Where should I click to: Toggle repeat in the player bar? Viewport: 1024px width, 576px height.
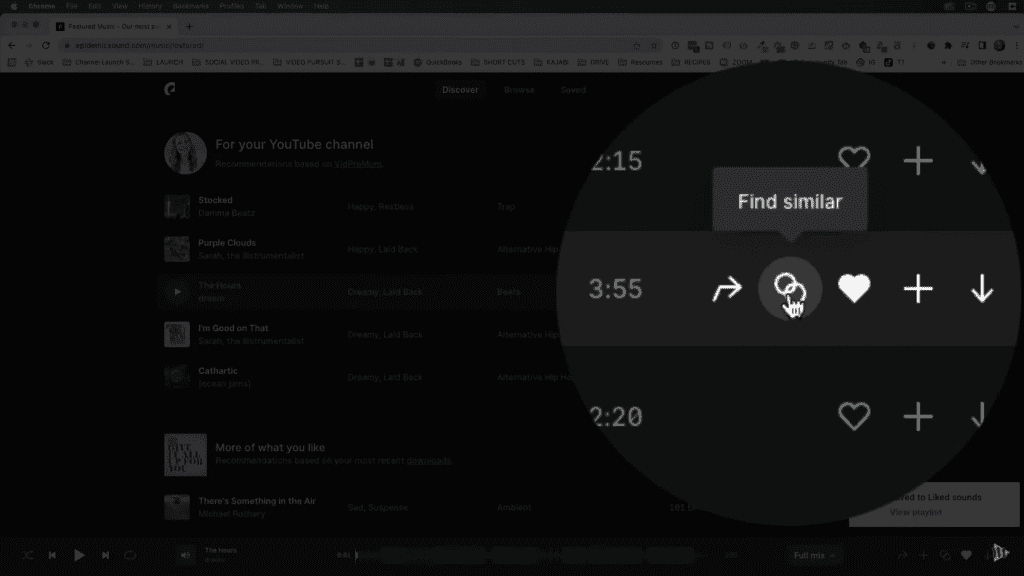[x=130, y=555]
